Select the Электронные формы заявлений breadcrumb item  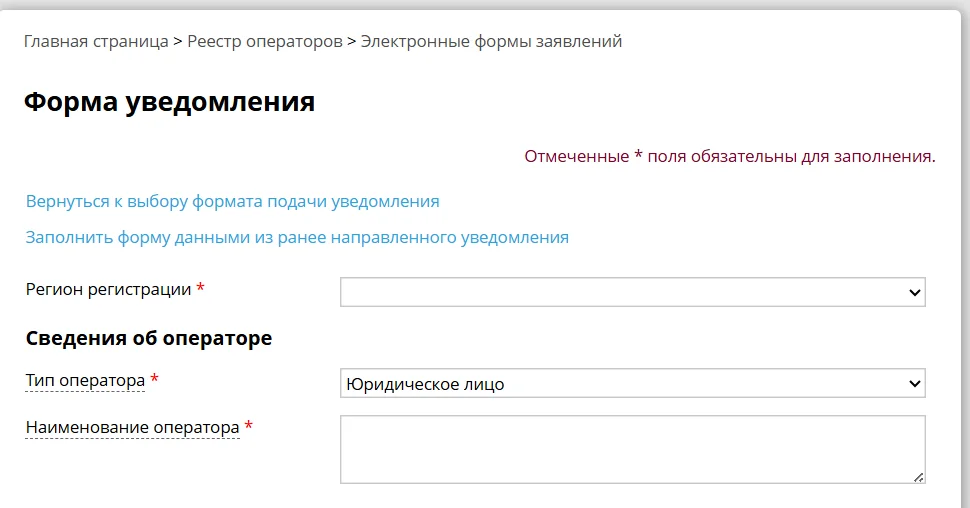(x=491, y=41)
